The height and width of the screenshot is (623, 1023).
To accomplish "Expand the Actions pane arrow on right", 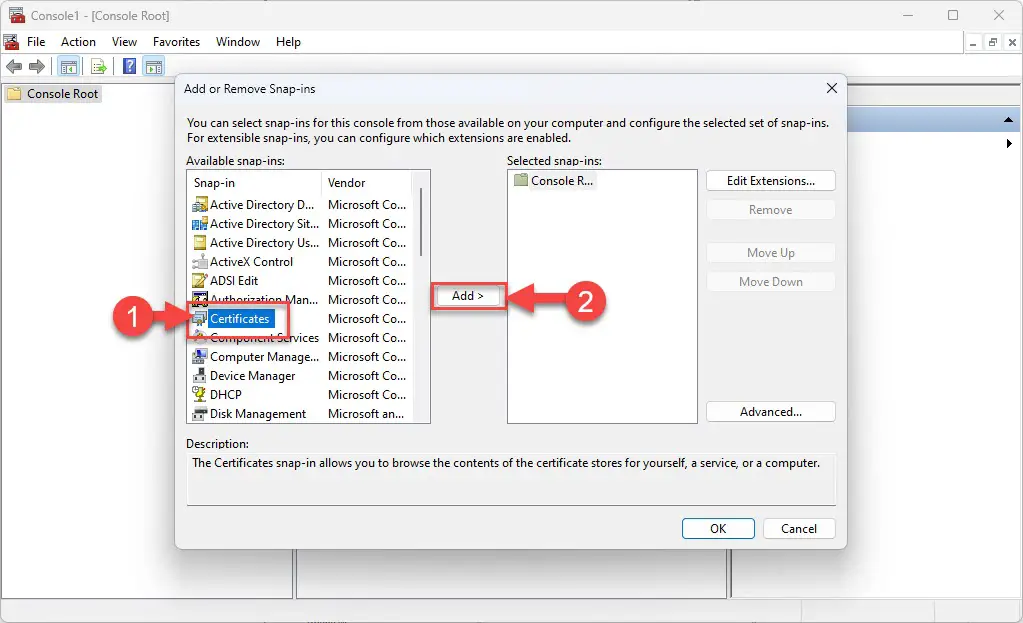I will (1009, 144).
